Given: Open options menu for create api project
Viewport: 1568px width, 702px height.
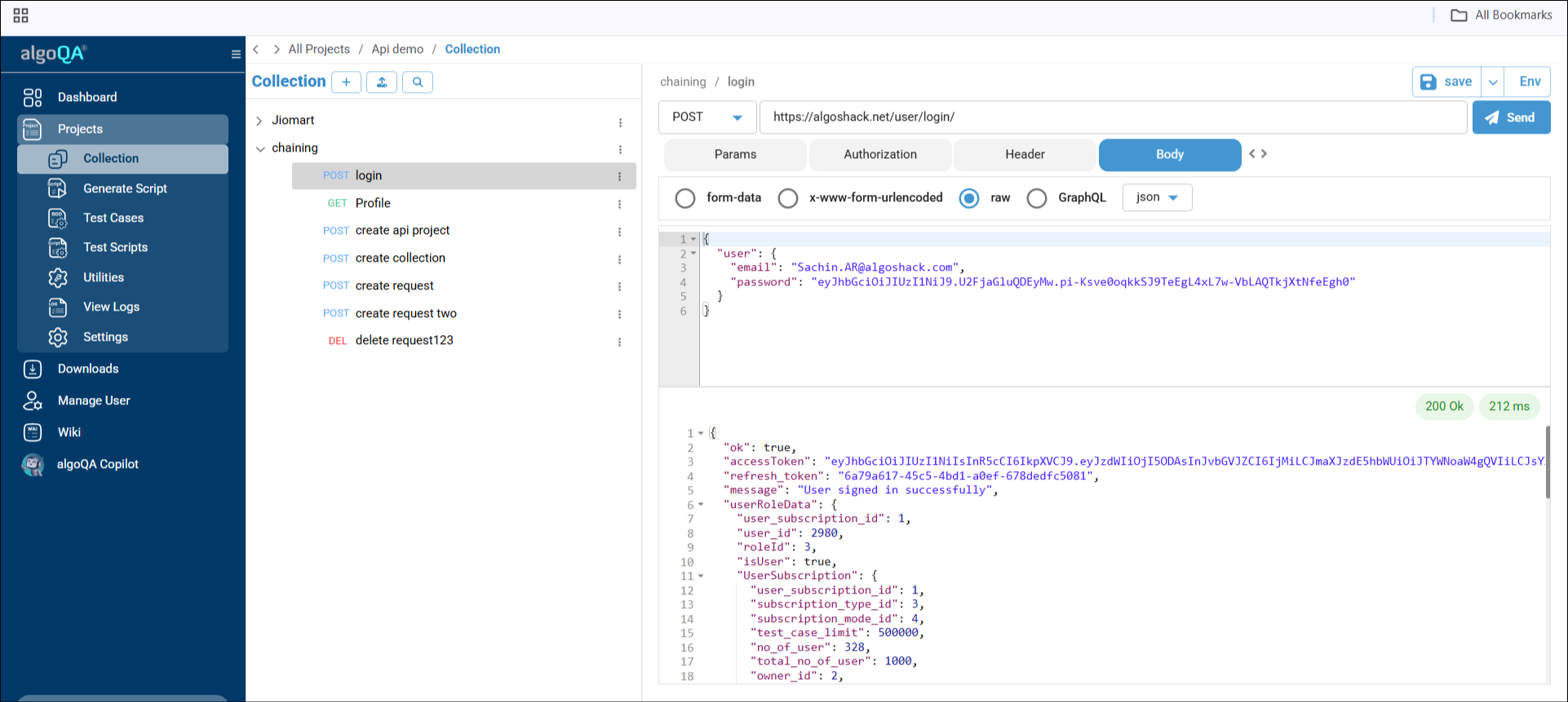Looking at the screenshot, I should [619, 232].
